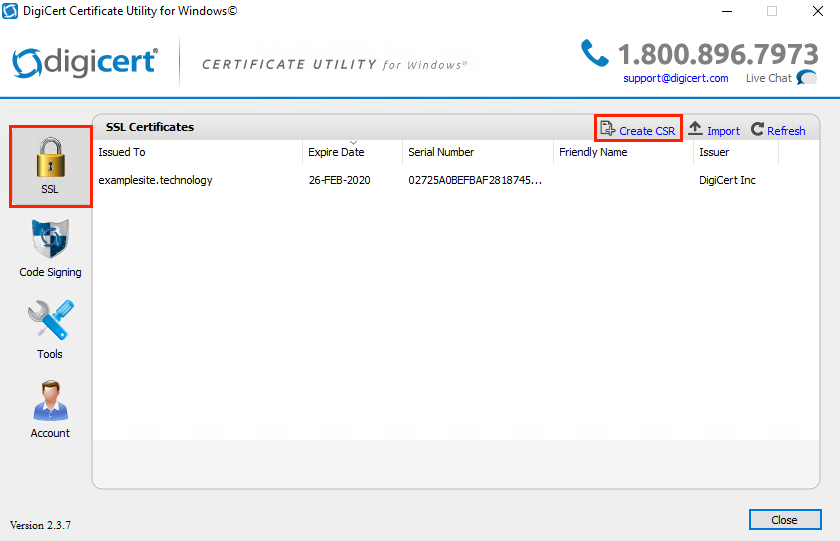840x541 pixels.
Task: Click the Refresh link
Action: pos(786,131)
